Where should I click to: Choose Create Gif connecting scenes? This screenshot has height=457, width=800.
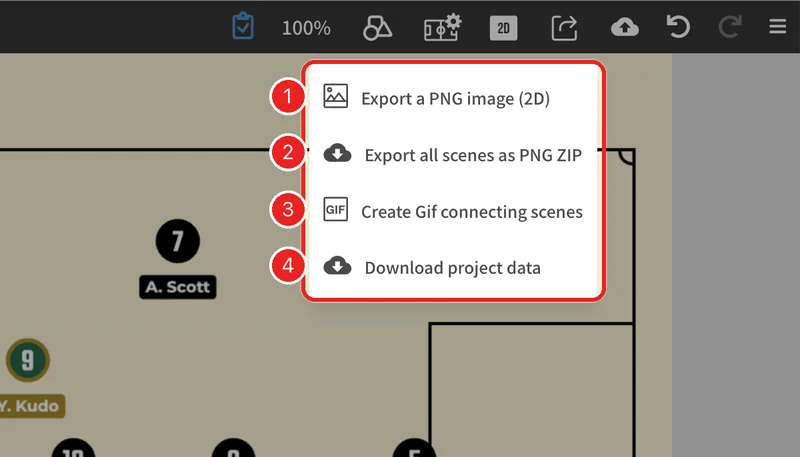pos(453,211)
